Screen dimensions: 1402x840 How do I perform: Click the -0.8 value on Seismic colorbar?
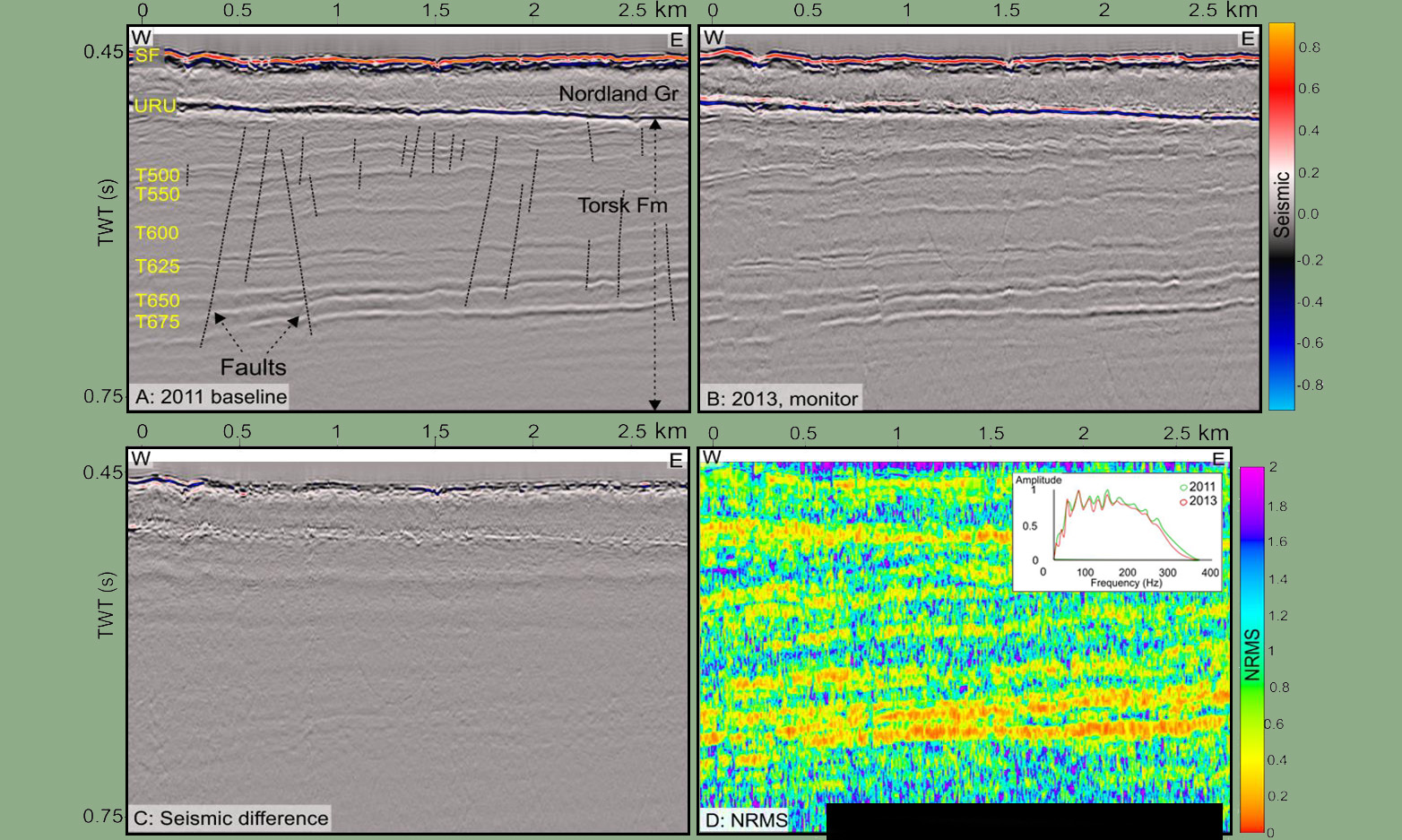pos(1310,385)
